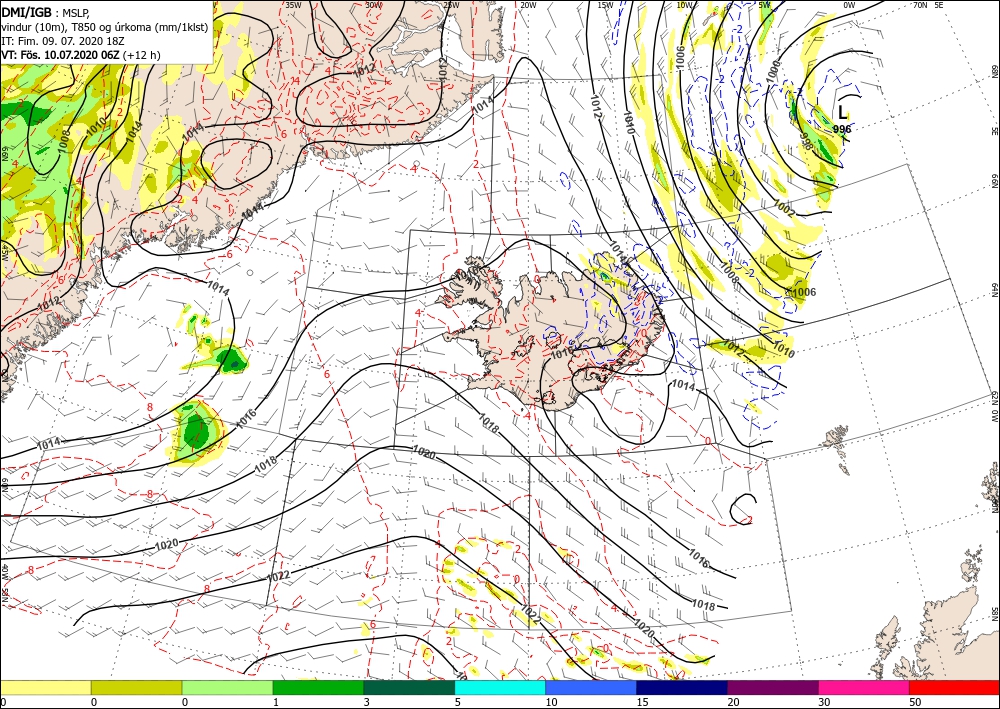
Task: Click the 15W longitude label
Action: click(x=605, y=5)
